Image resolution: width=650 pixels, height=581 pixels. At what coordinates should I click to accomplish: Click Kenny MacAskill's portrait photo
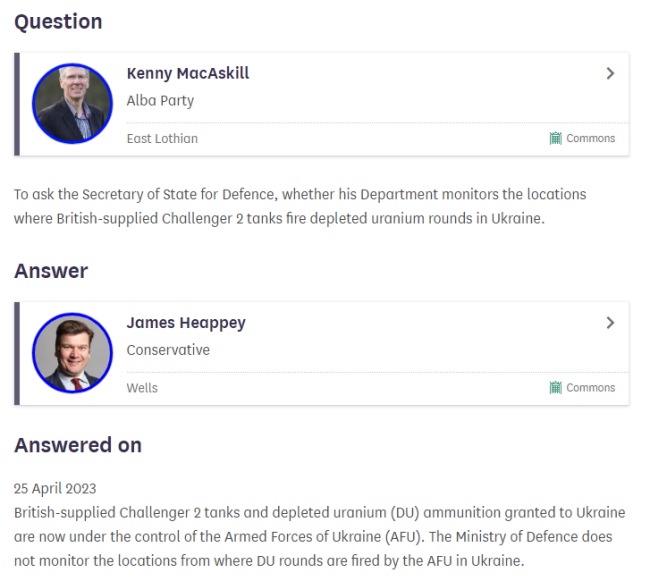(x=72, y=104)
